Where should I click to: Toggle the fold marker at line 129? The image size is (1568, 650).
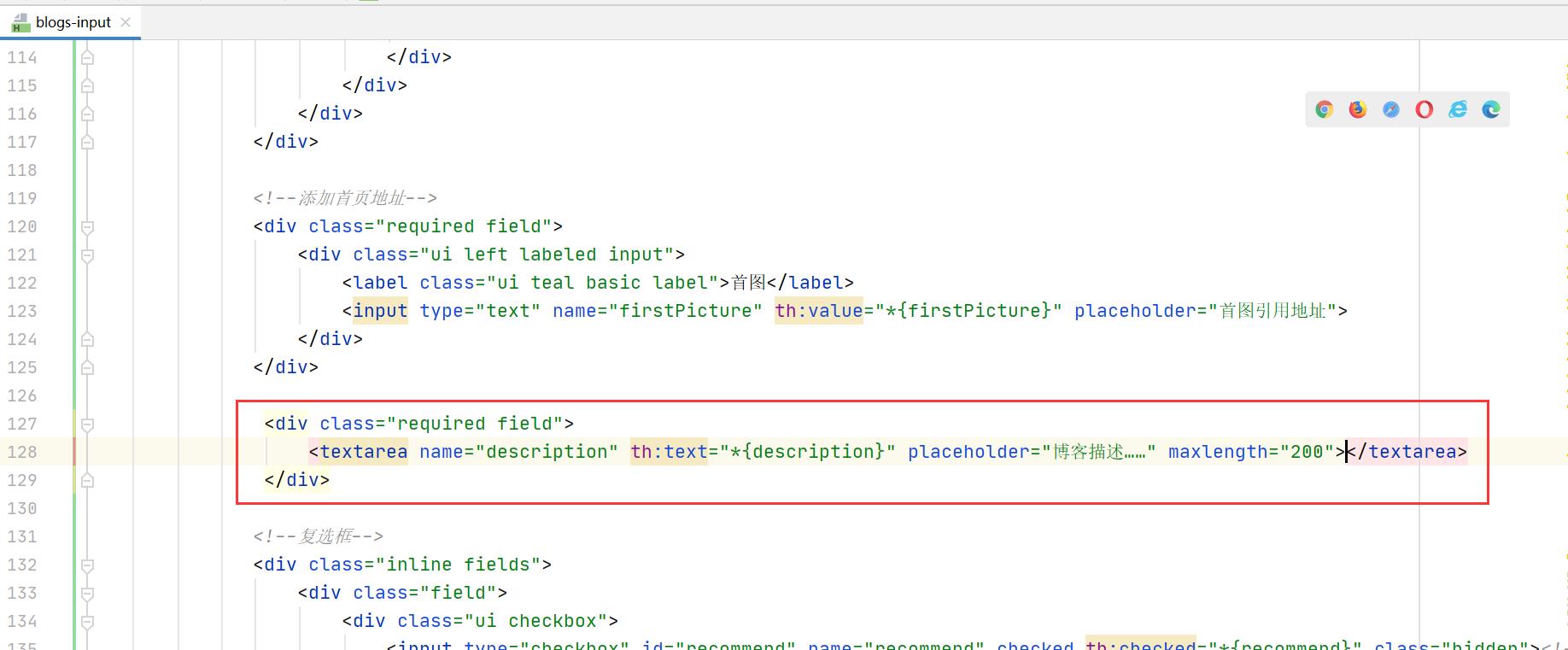(87, 481)
